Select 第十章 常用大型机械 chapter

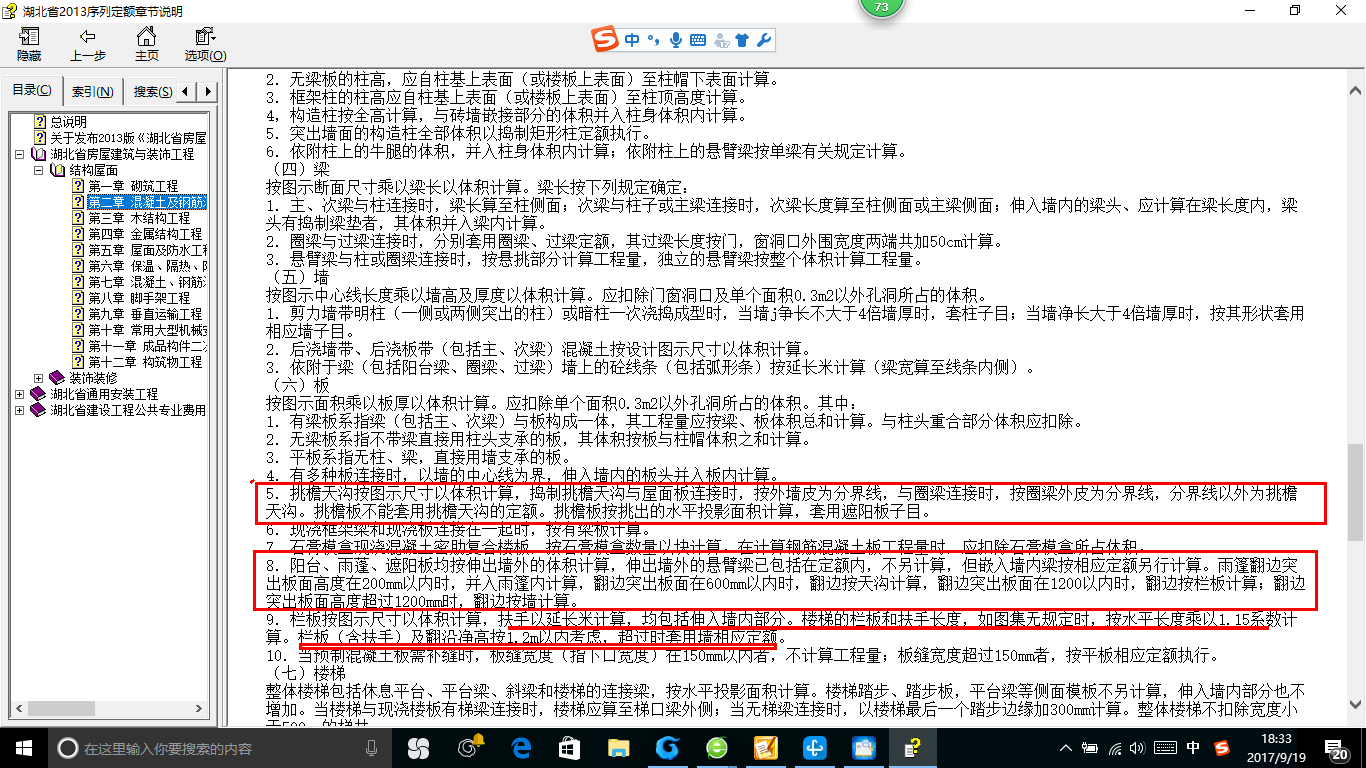click(x=147, y=330)
